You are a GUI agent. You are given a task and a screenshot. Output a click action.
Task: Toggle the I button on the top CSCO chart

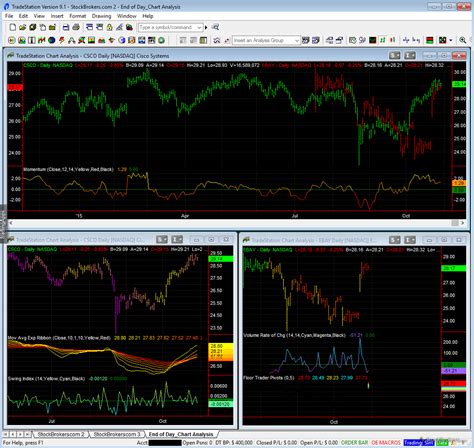pos(410,55)
